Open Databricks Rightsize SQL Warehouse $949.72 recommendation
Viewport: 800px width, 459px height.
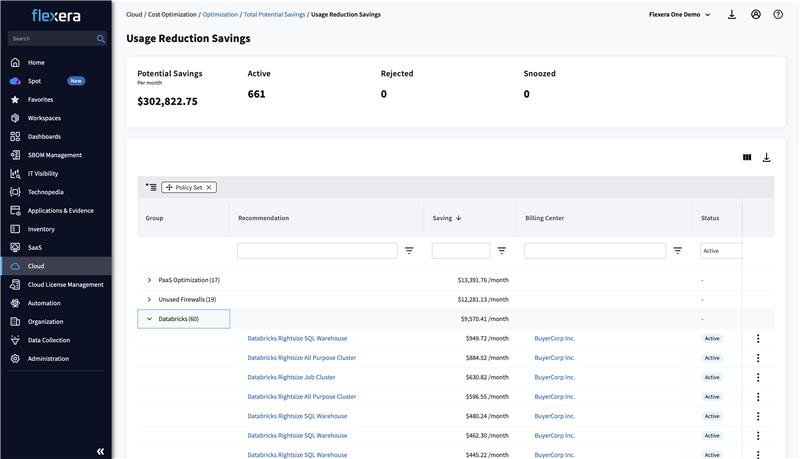(x=297, y=338)
